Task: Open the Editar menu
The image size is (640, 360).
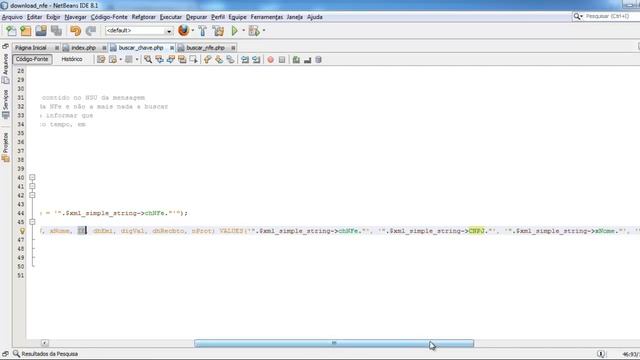Action: pyautogui.click(x=35, y=17)
